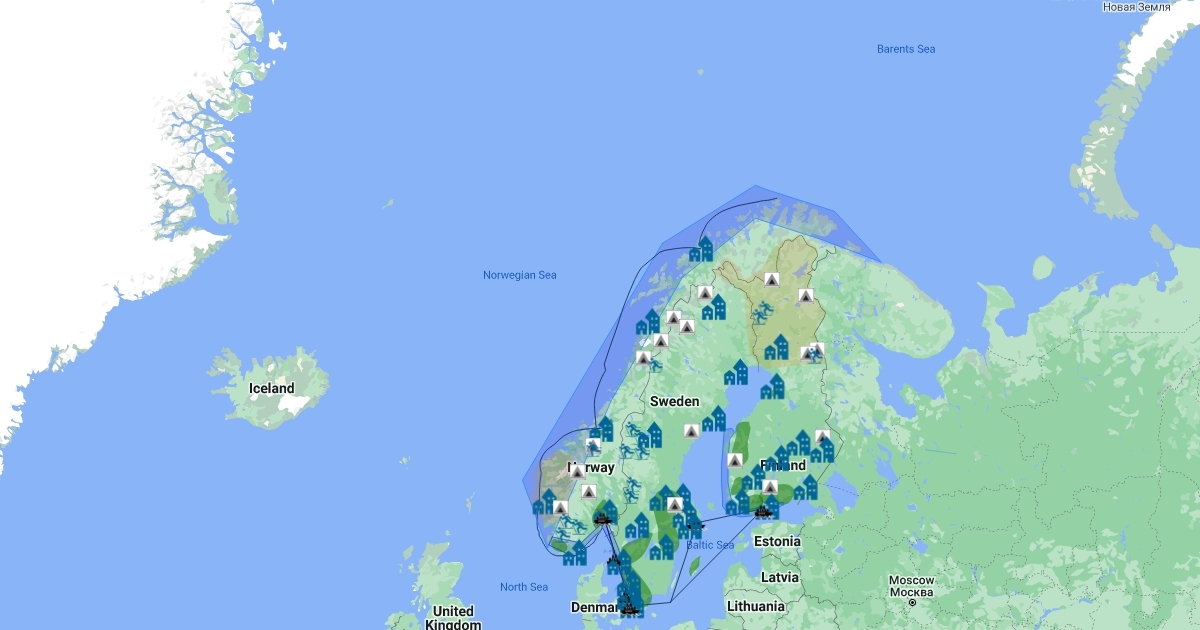Image resolution: width=1200 pixels, height=630 pixels.
Task: Click the Latvia country label
Action: [x=779, y=577]
